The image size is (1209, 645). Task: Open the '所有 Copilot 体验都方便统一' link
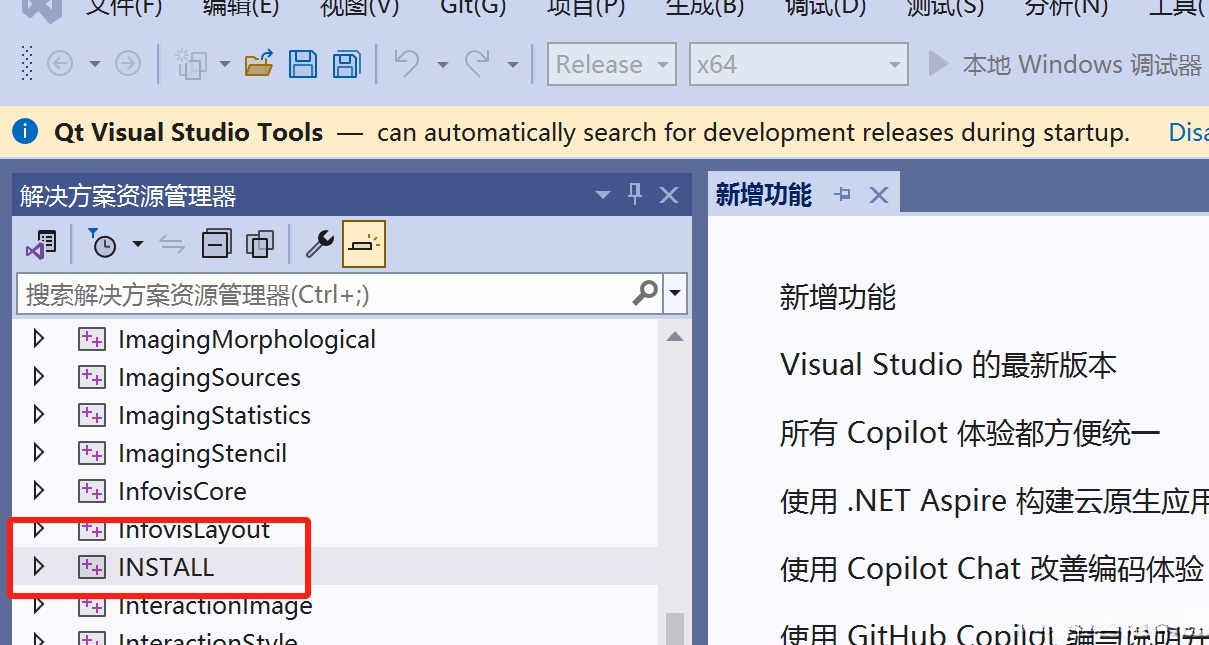[x=970, y=433]
